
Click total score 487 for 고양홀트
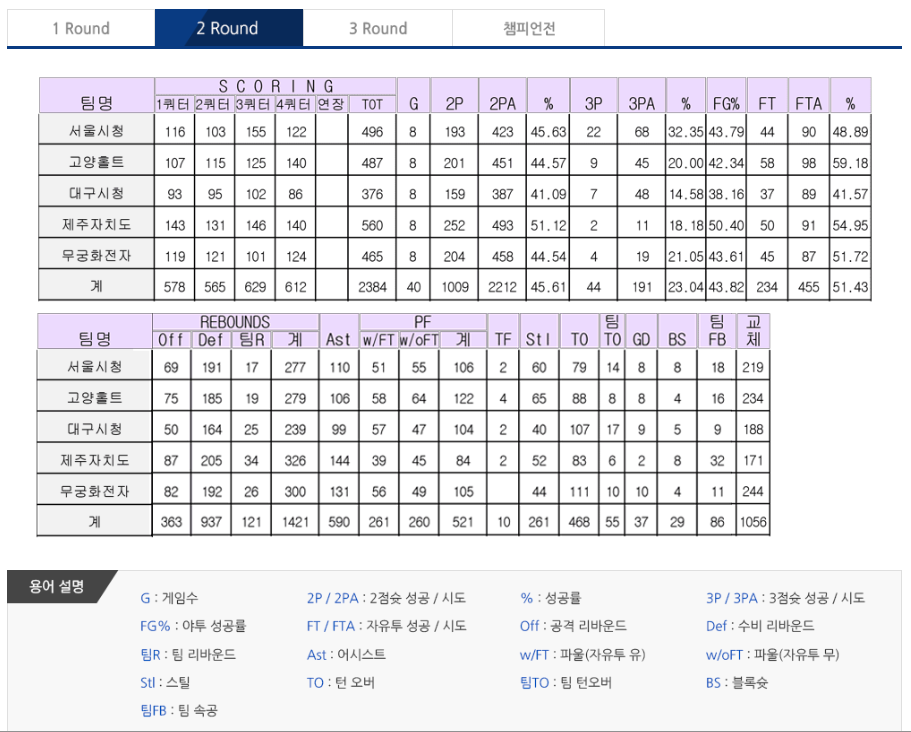tap(372, 163)
